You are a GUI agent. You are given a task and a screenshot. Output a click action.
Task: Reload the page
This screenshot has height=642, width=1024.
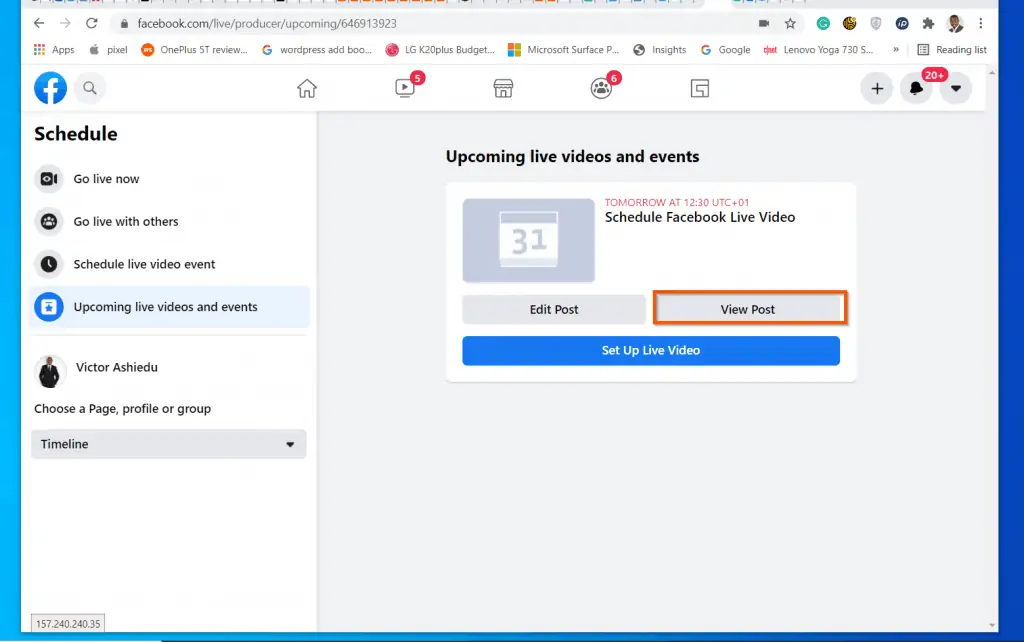click(x=91, y=24)
